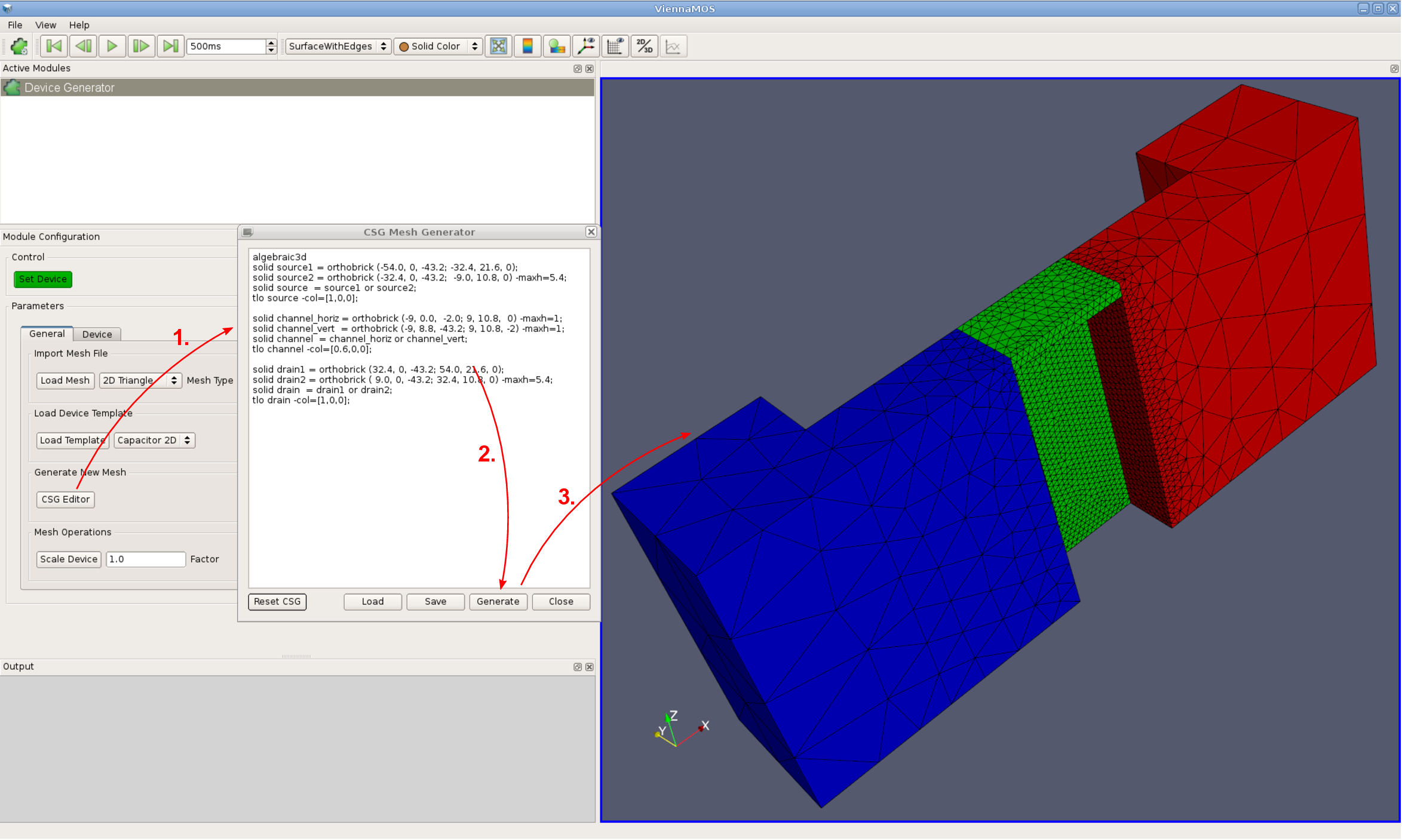
Task: Switch 2D/3D view mode
Action: coord(644,46)
